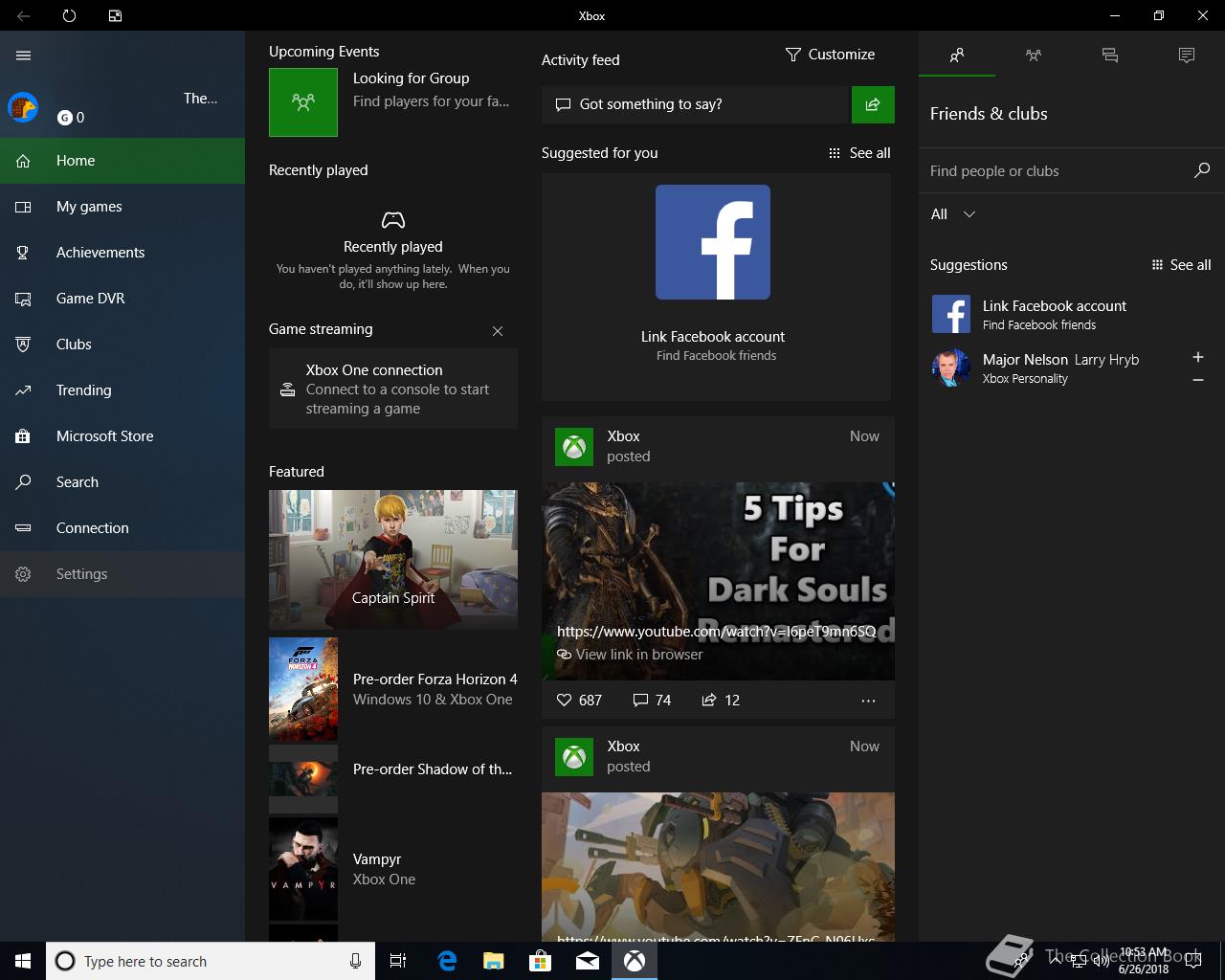1225x980 pixels.
Task: Switch to Messages tab in right panel
Action: coord(1110,56)
